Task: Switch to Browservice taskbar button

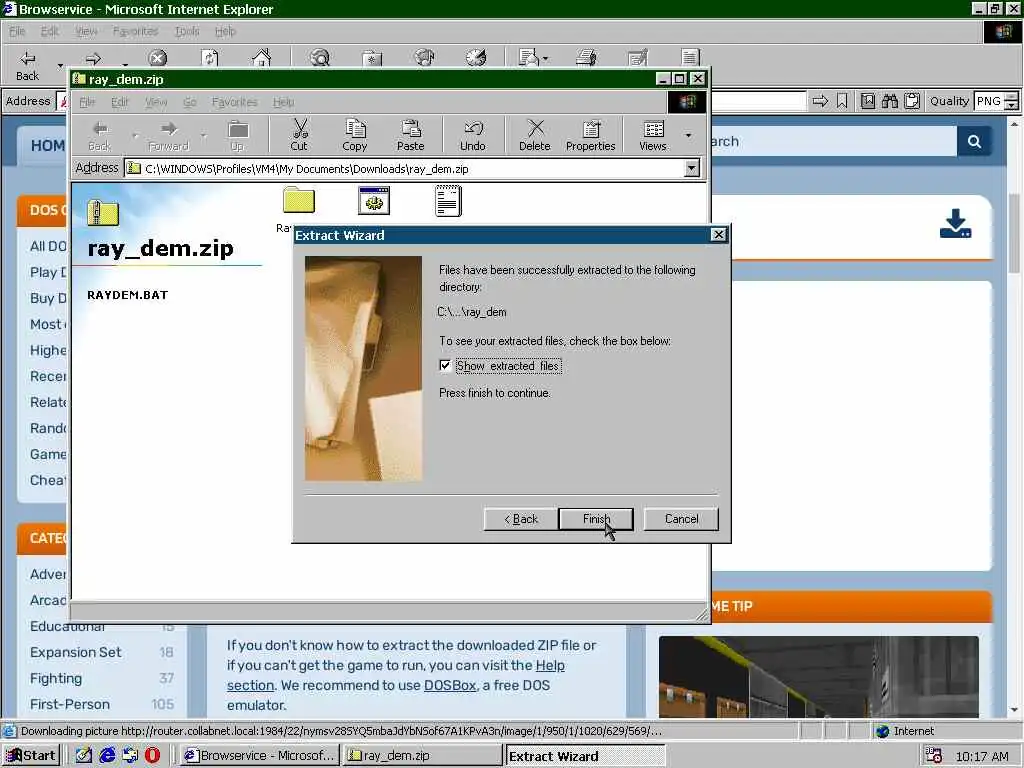Action: (x=260, y=756)
